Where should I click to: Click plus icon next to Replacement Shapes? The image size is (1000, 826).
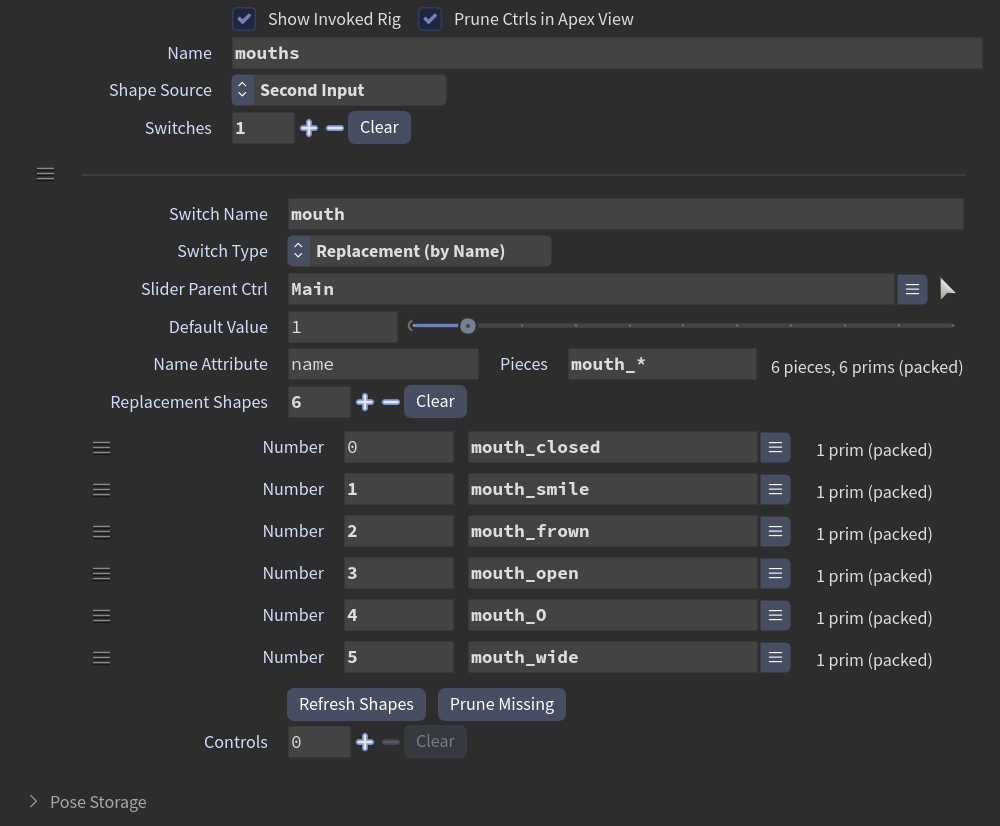coord(365,402)
